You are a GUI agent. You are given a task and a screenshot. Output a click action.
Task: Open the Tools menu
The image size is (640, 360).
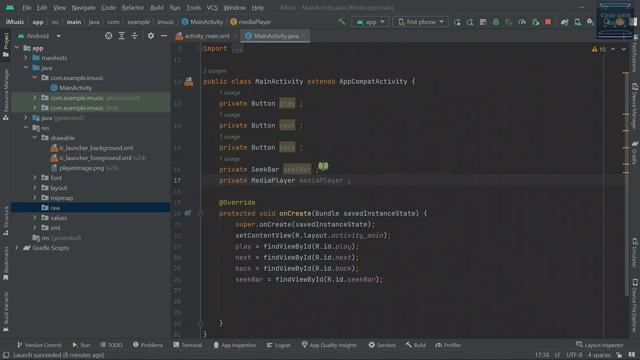click(193, 8)
